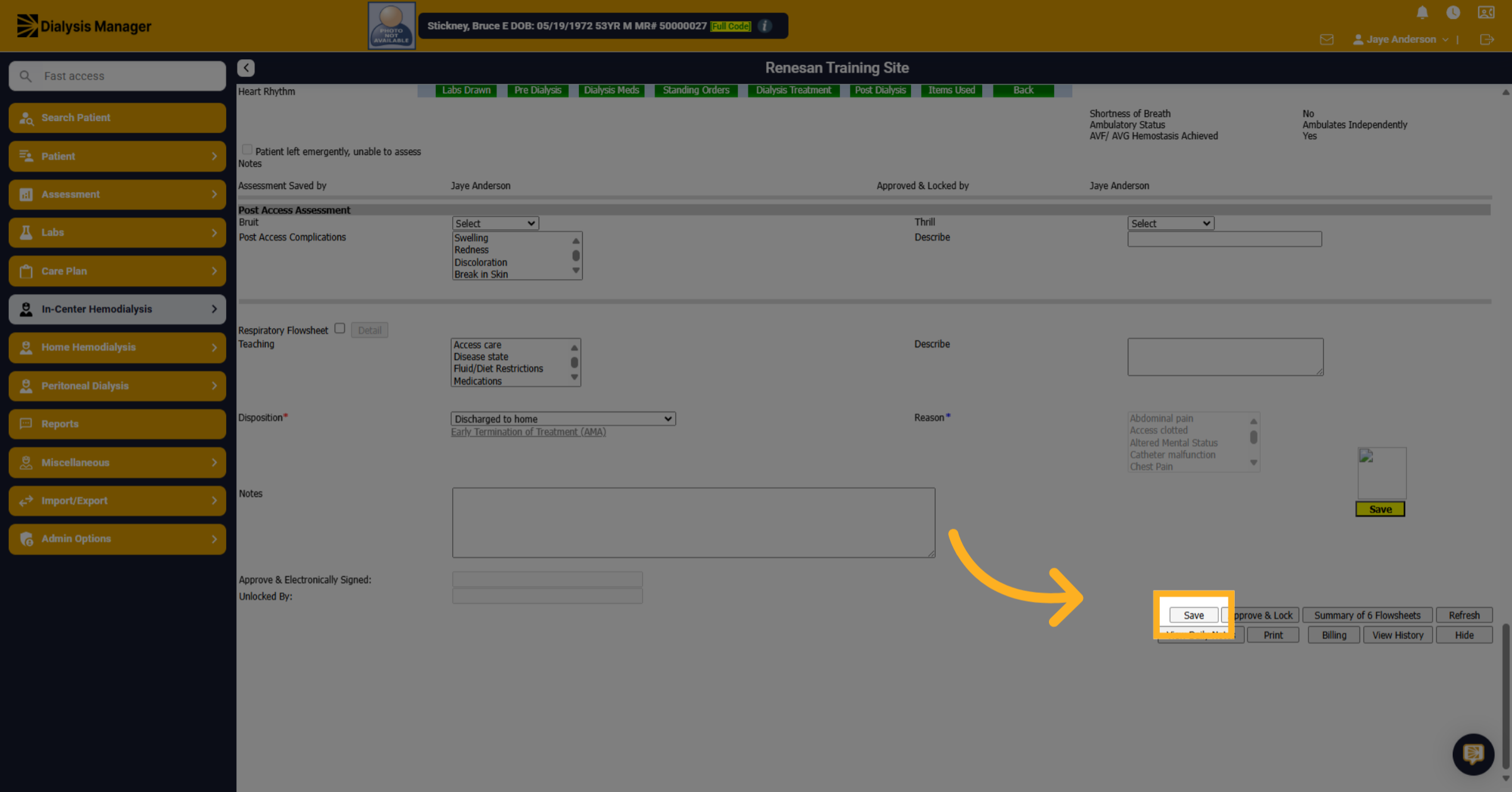Select Swelling in Post Access Complications
Image resolution: width=1512 pixels, height=792 pixels.
pos(471,238)
